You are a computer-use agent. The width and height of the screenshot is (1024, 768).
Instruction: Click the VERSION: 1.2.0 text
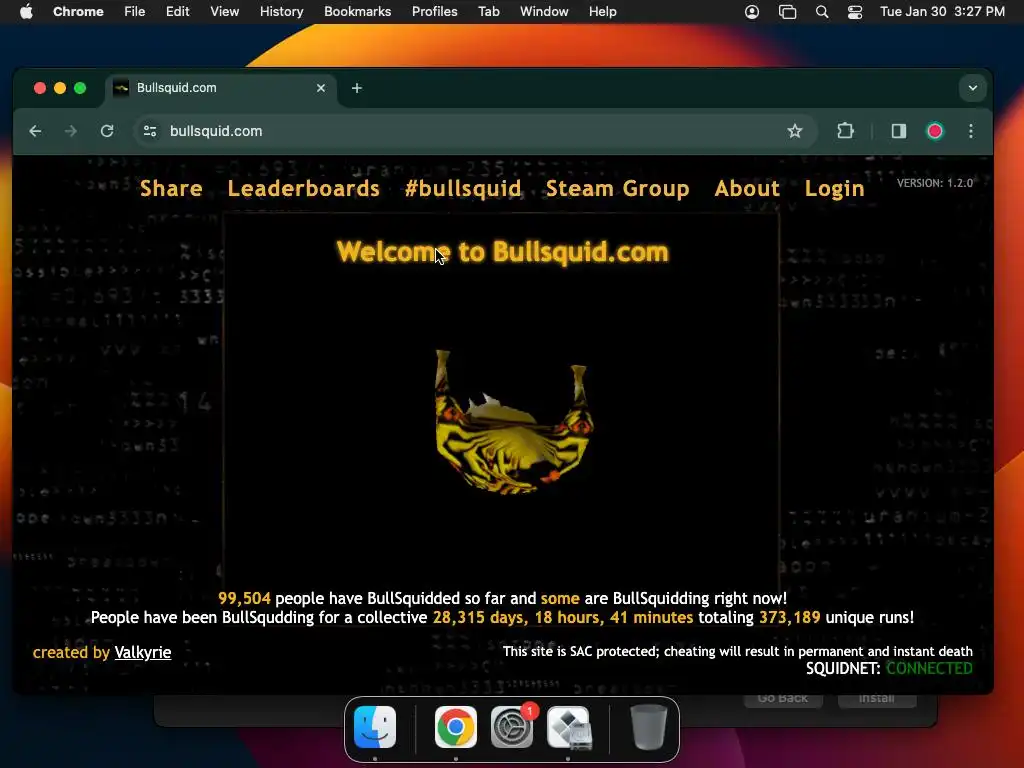pos(935,184)
